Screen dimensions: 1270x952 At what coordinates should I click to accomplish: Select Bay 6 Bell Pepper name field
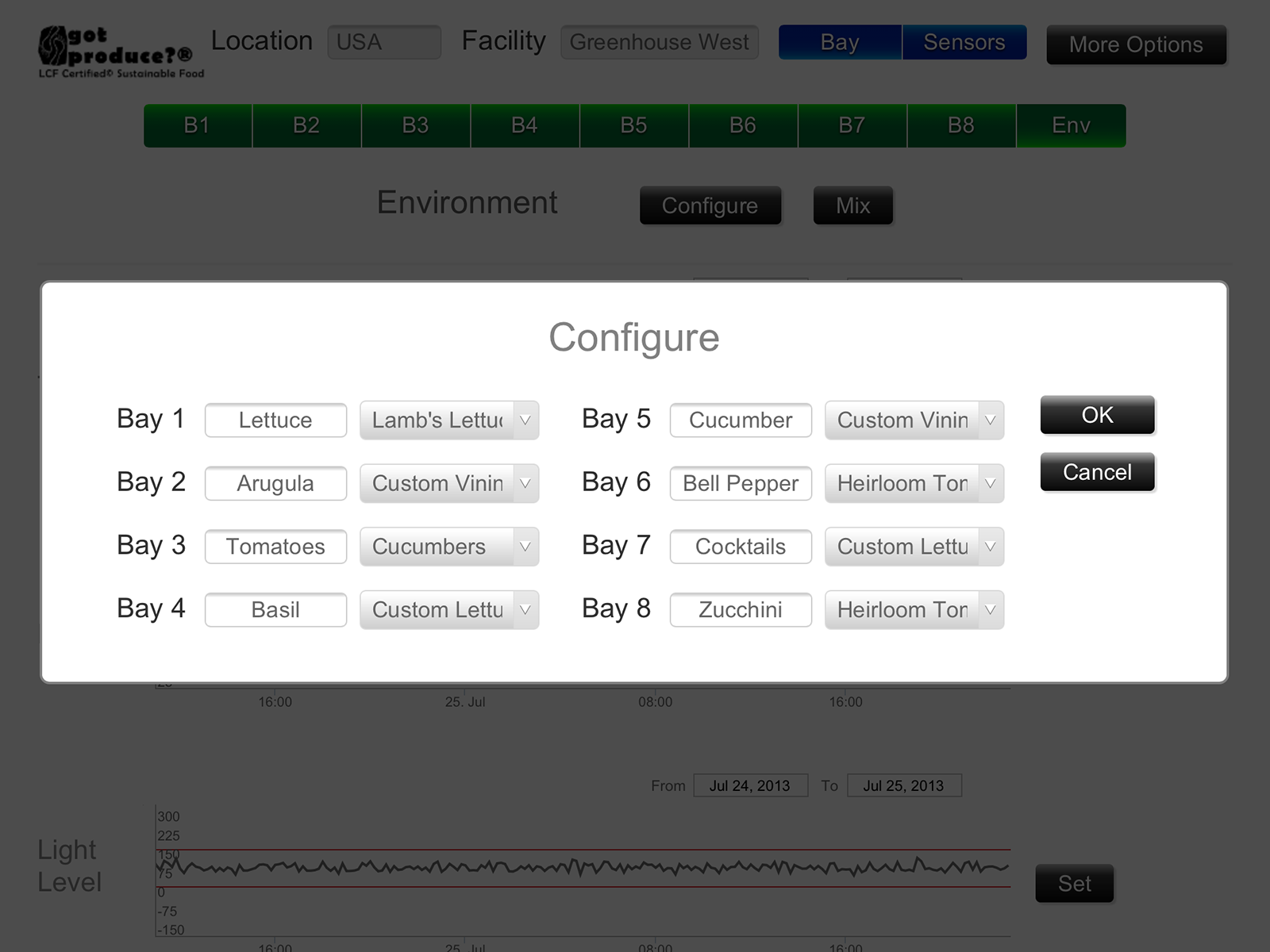point(741,484)
